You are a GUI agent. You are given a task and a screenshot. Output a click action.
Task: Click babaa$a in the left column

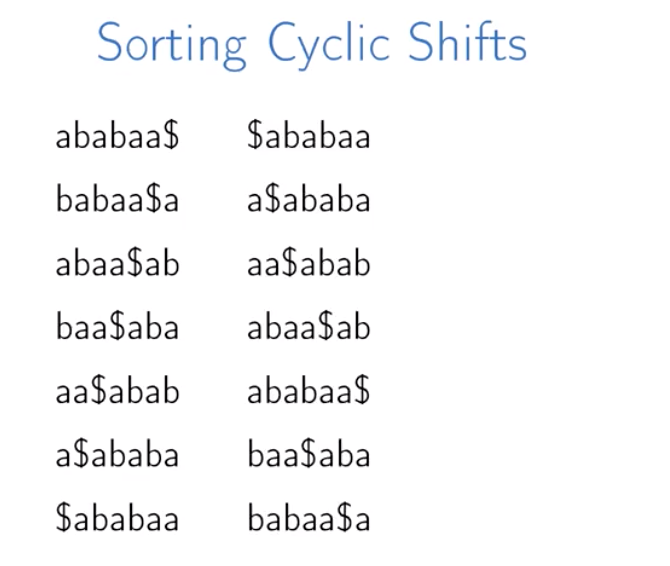click(x=118, y=199)
